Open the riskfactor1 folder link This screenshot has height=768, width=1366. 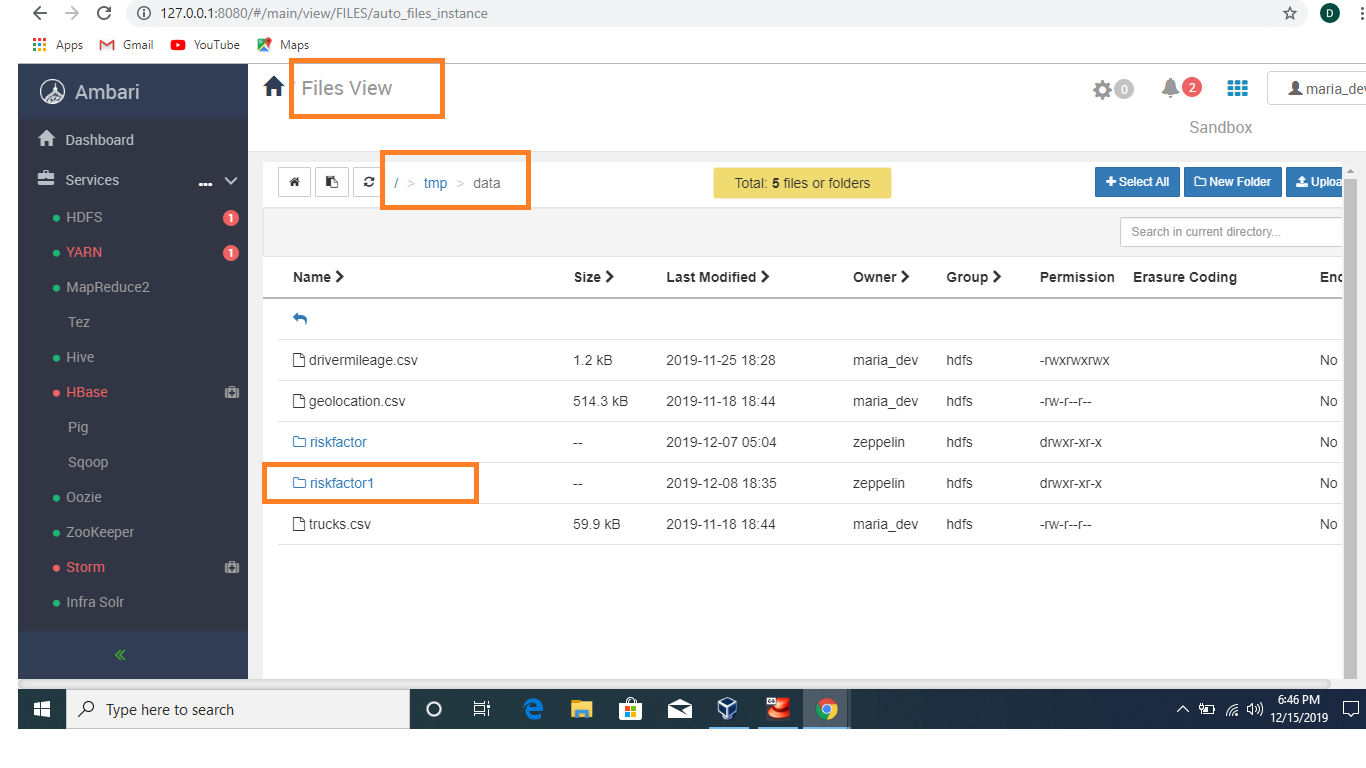[341, 483]
